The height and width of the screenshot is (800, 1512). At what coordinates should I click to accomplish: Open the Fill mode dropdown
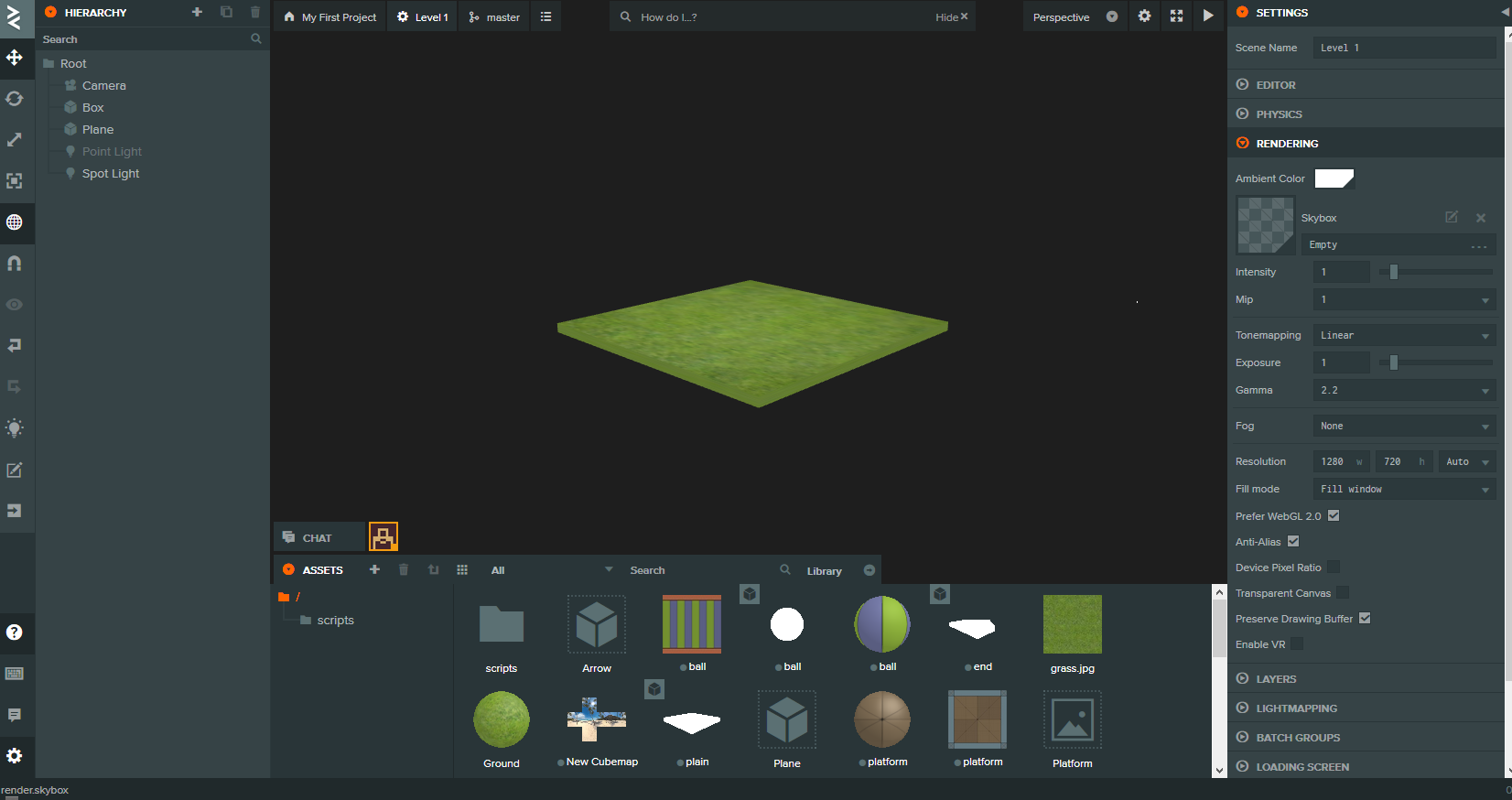pyautogui.click(x=1405, y=489)
